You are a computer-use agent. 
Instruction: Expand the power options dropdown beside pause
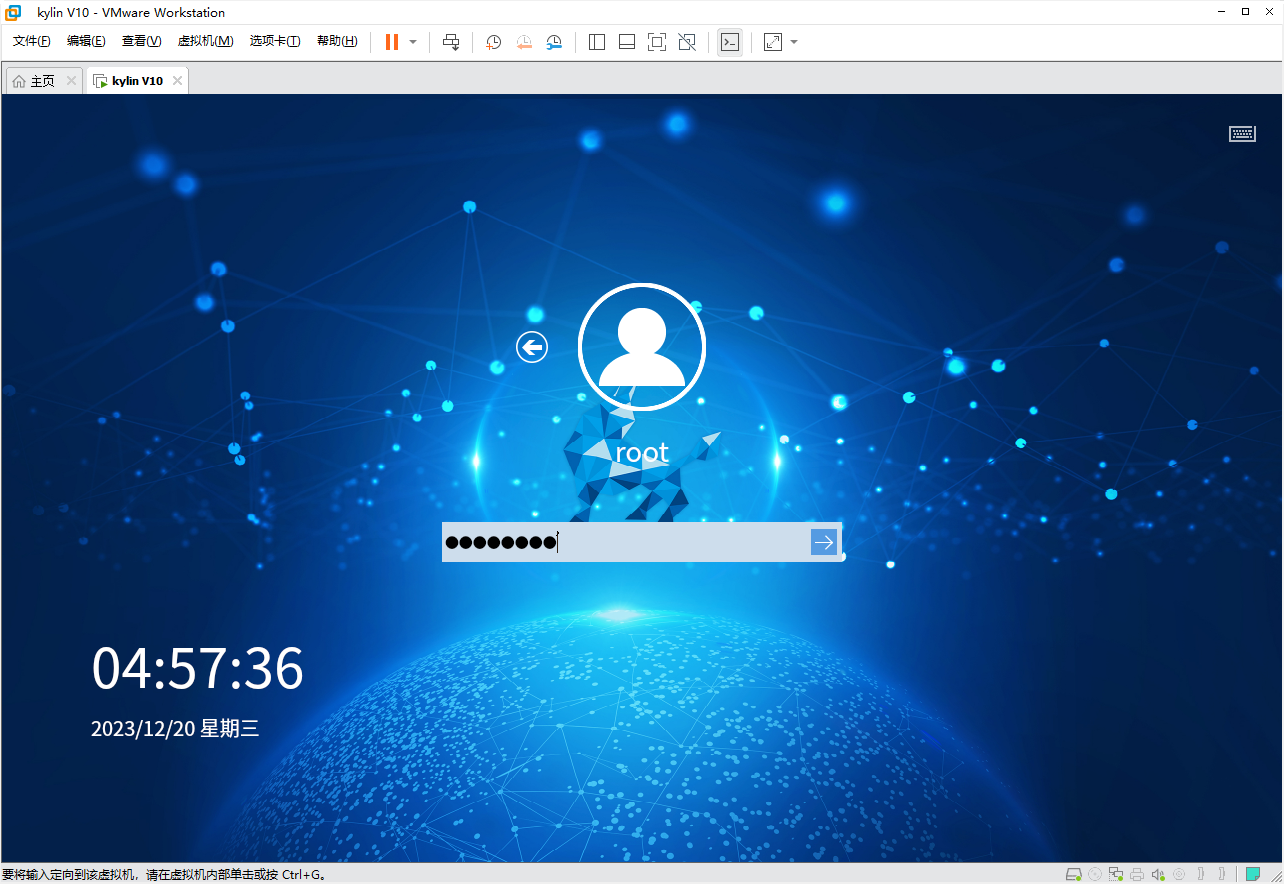413,42
